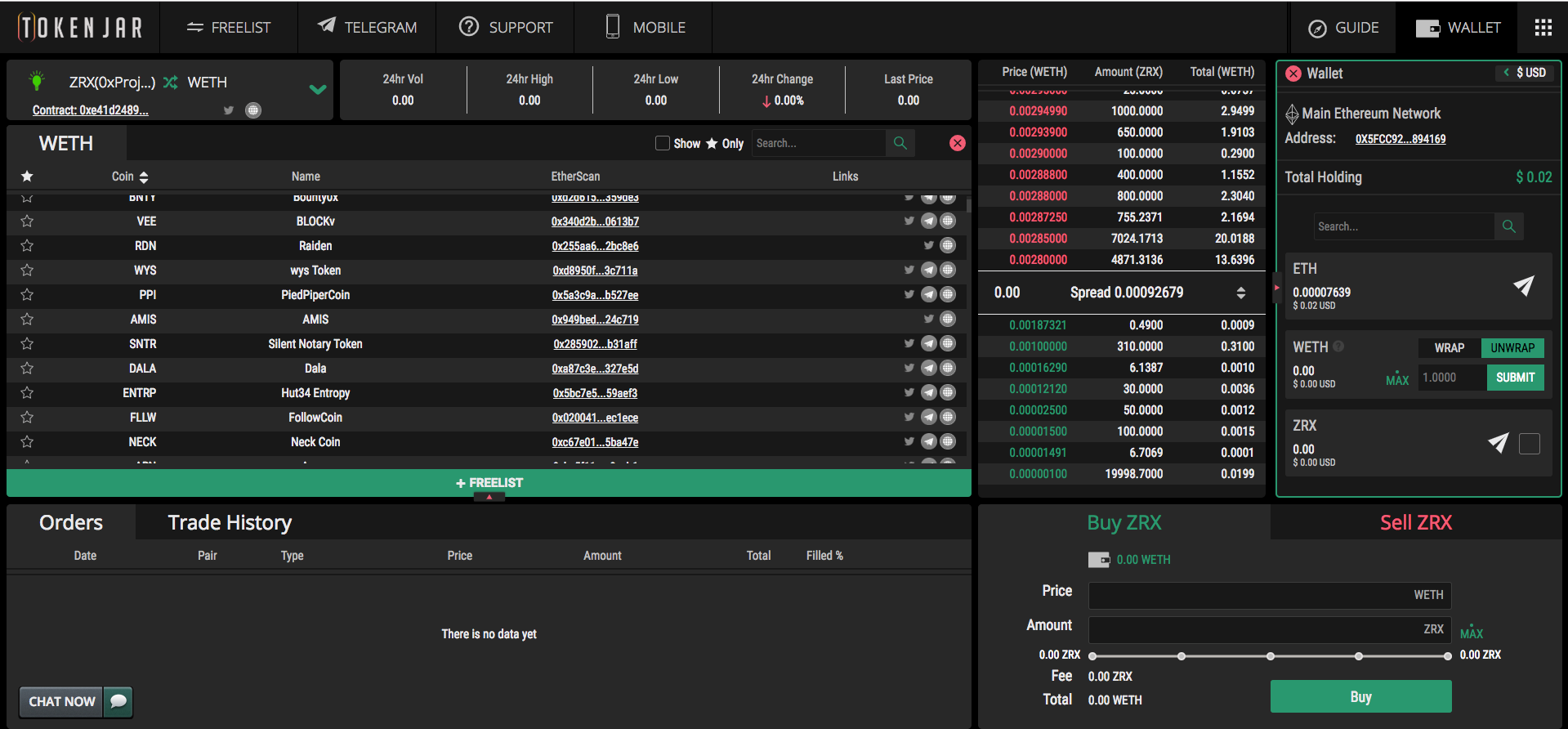Select the Buy ZRX tab
1568x729 pixels.
tap(1124, 522)
